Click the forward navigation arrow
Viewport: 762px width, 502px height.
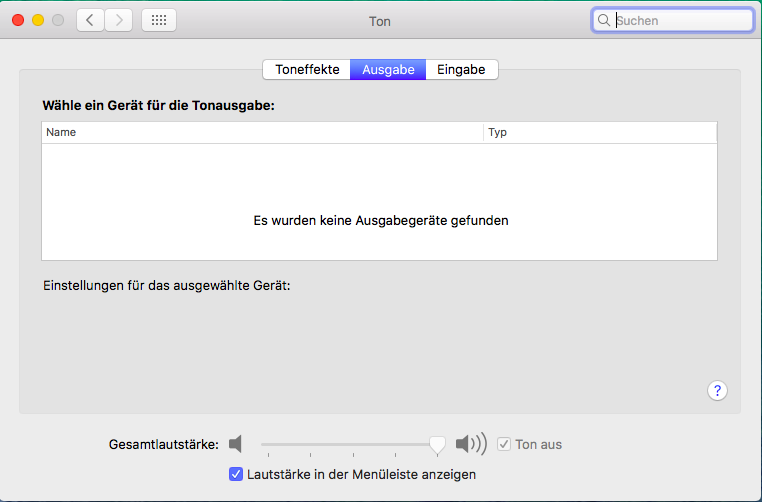pyautogui.click(x=118, y=20)
